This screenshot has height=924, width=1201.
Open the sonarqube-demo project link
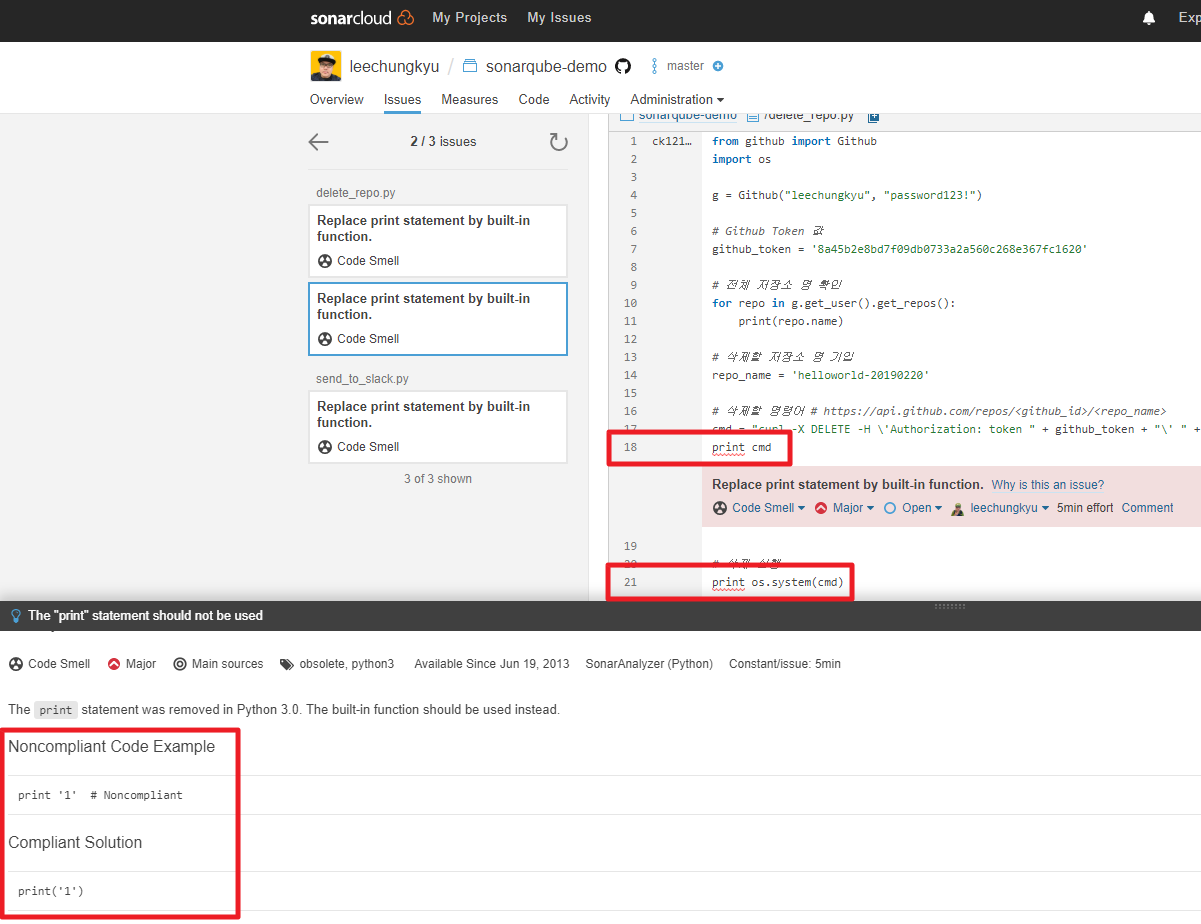click(x=546, y=66)
